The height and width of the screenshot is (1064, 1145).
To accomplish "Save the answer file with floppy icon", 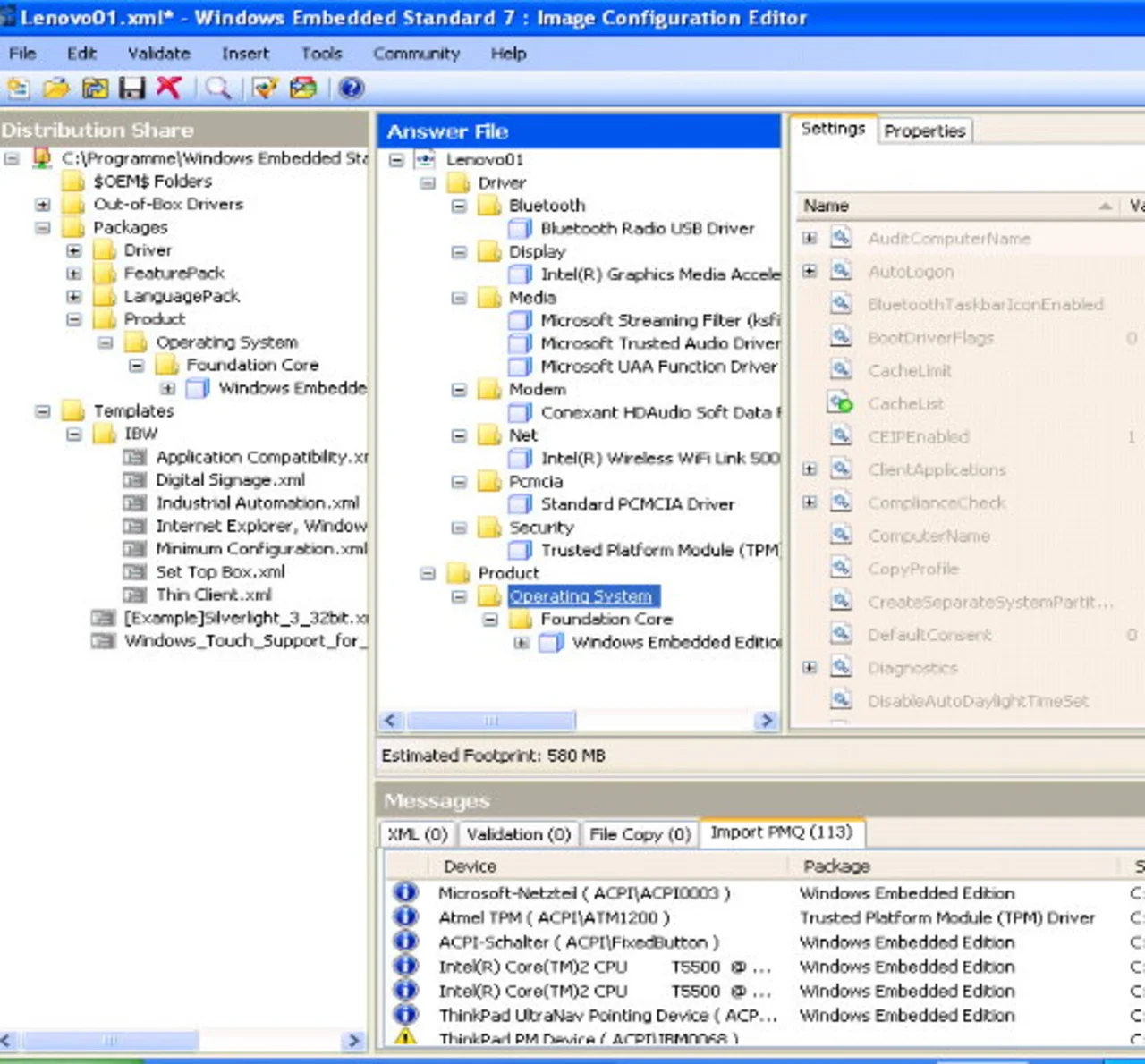I will click(131, 88).
